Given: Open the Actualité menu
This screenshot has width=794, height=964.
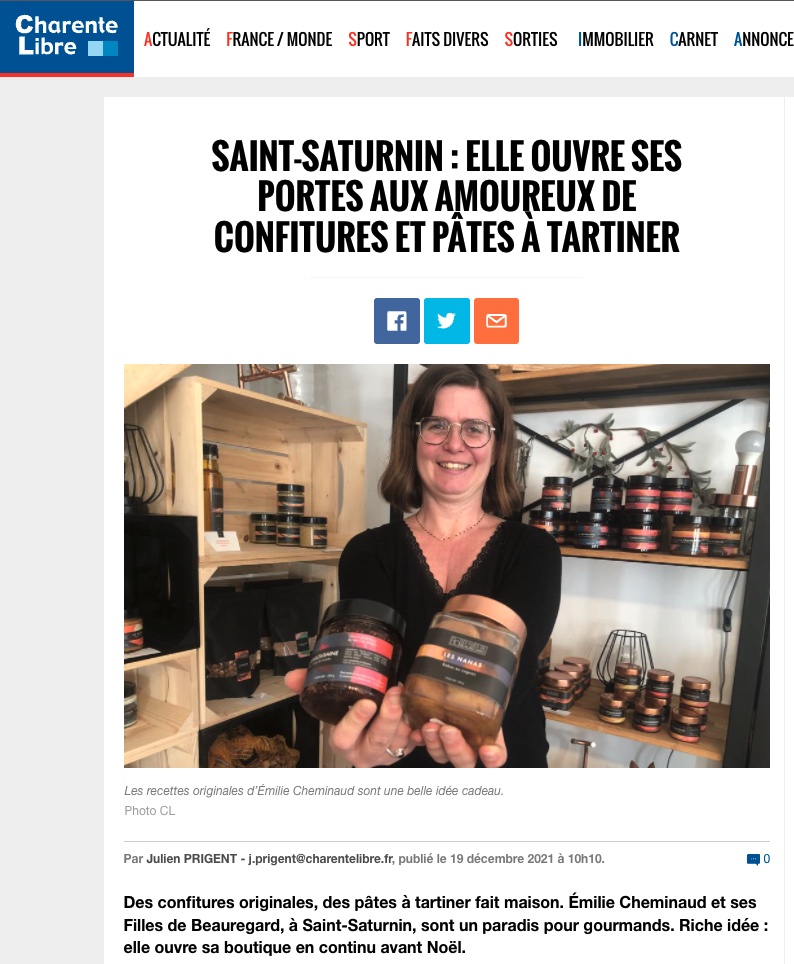Looking at the screenshot, I should (177, 39).
